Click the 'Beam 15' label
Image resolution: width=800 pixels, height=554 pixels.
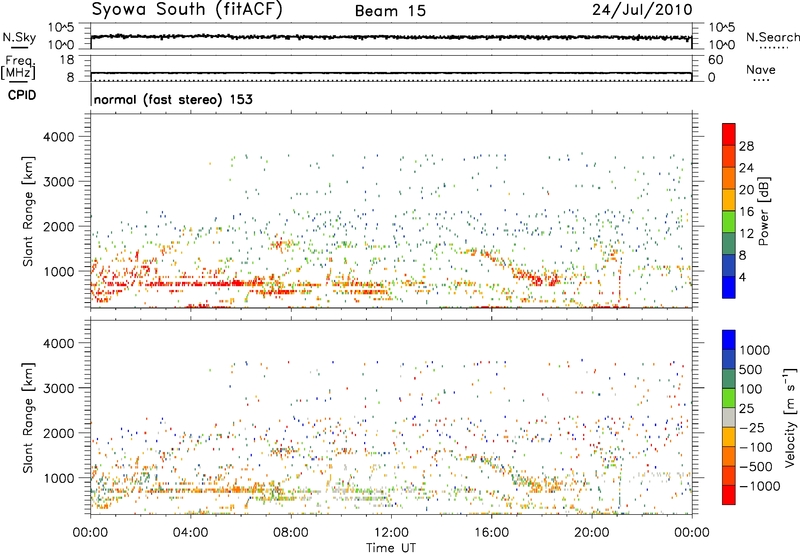(390, 11)
